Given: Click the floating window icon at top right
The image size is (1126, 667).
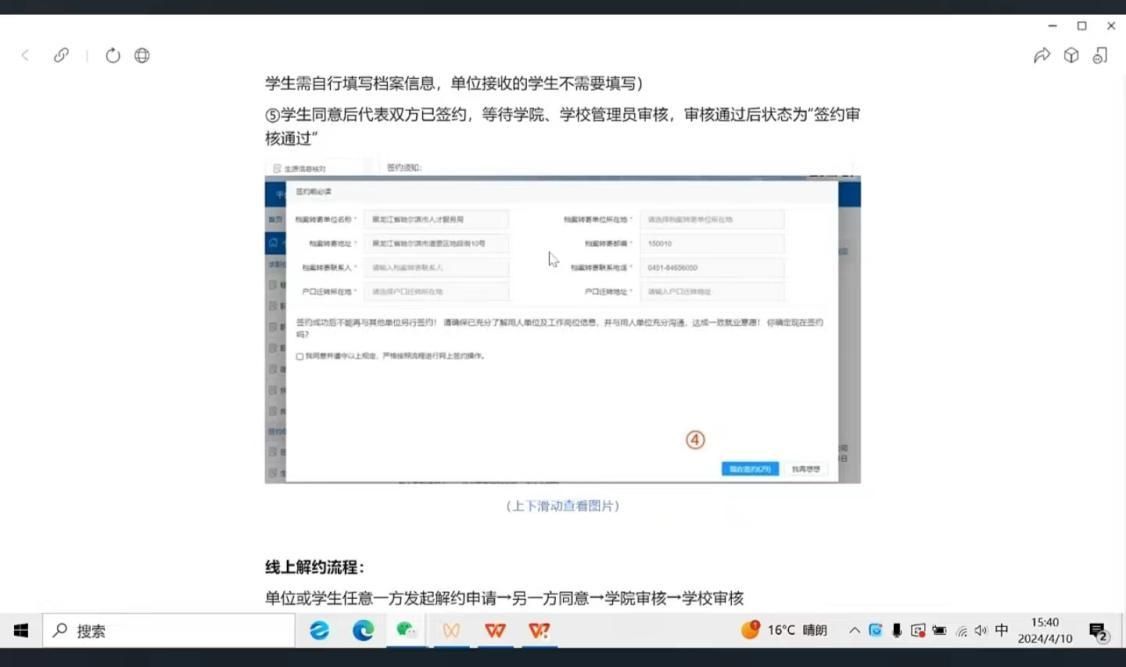Looking at the screenshot, I should 1100,56.
